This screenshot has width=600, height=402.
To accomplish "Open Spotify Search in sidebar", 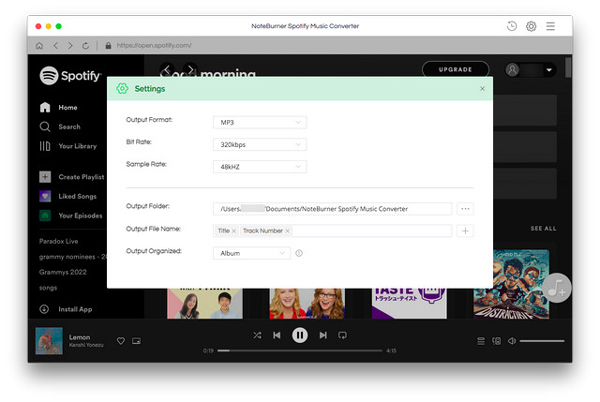I will pos(60,127).
